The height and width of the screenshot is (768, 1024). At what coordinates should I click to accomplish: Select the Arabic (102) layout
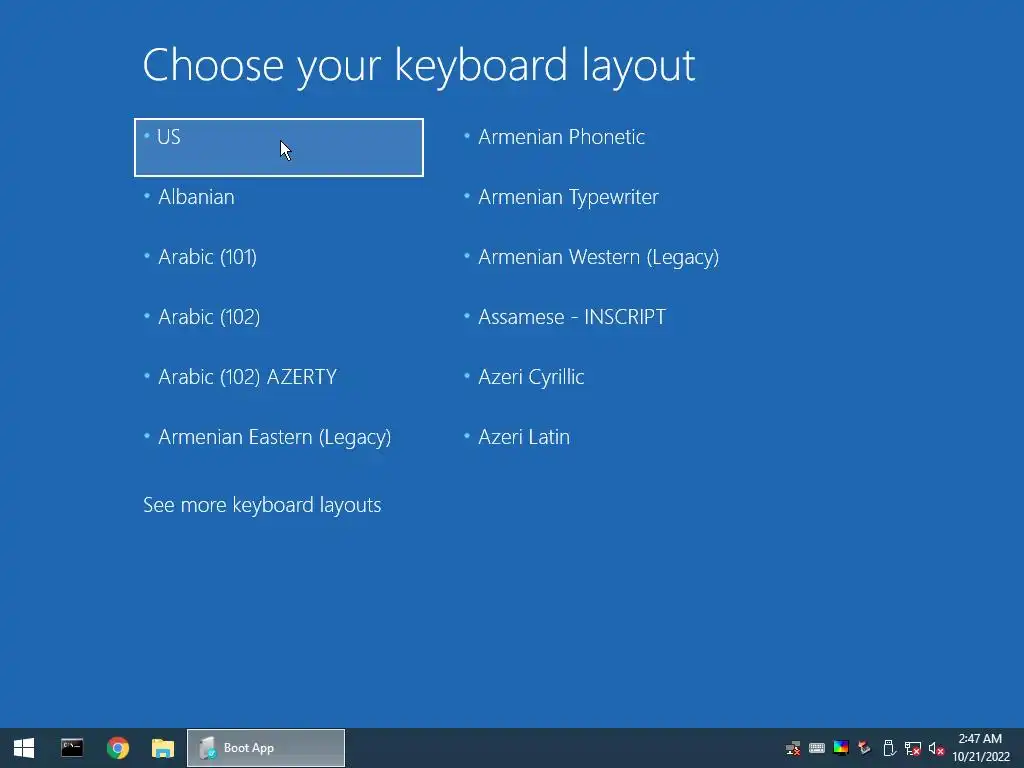(209, 317)
